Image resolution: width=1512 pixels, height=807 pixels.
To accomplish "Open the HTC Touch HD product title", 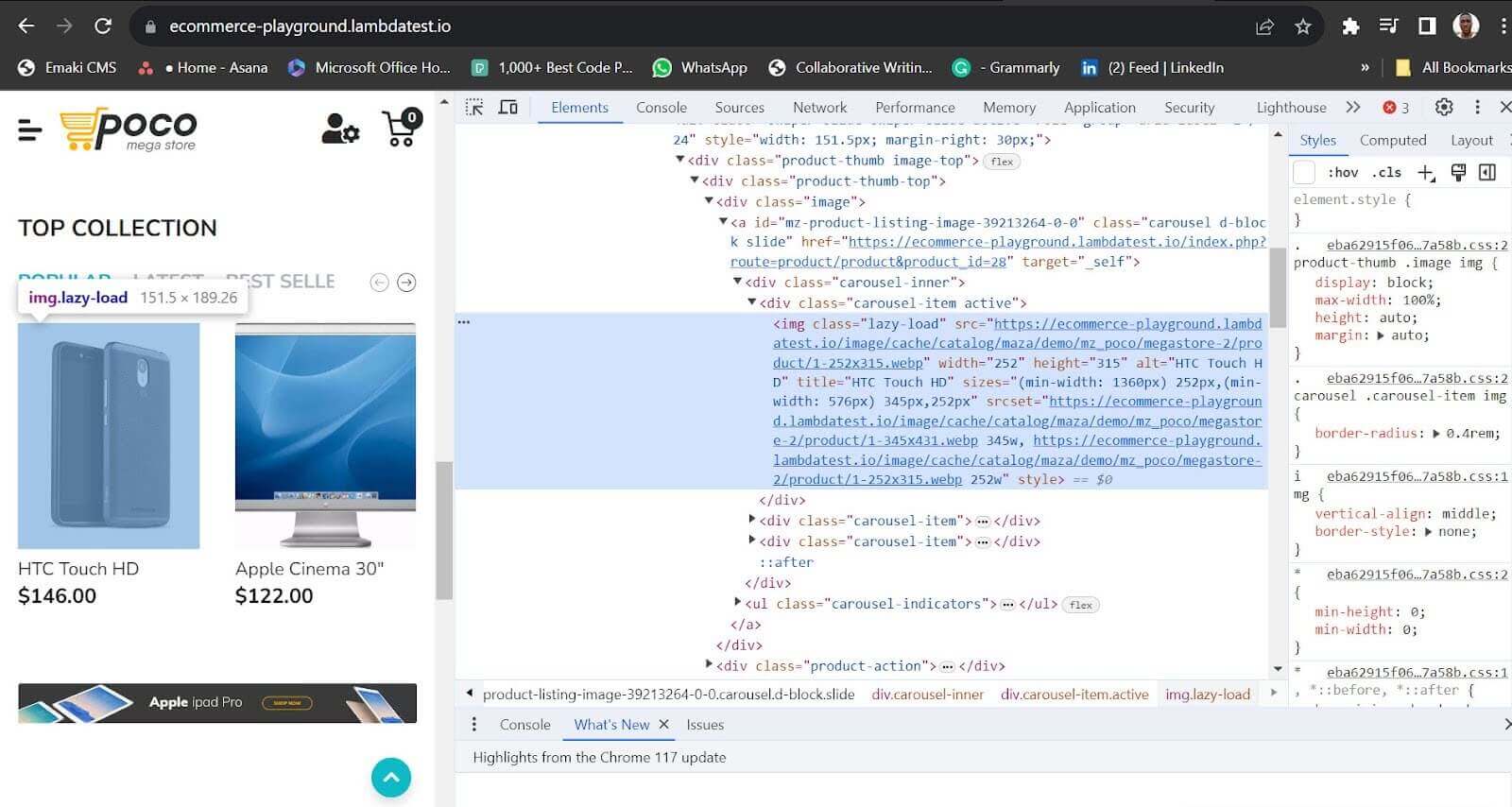I will coord(78,569).
